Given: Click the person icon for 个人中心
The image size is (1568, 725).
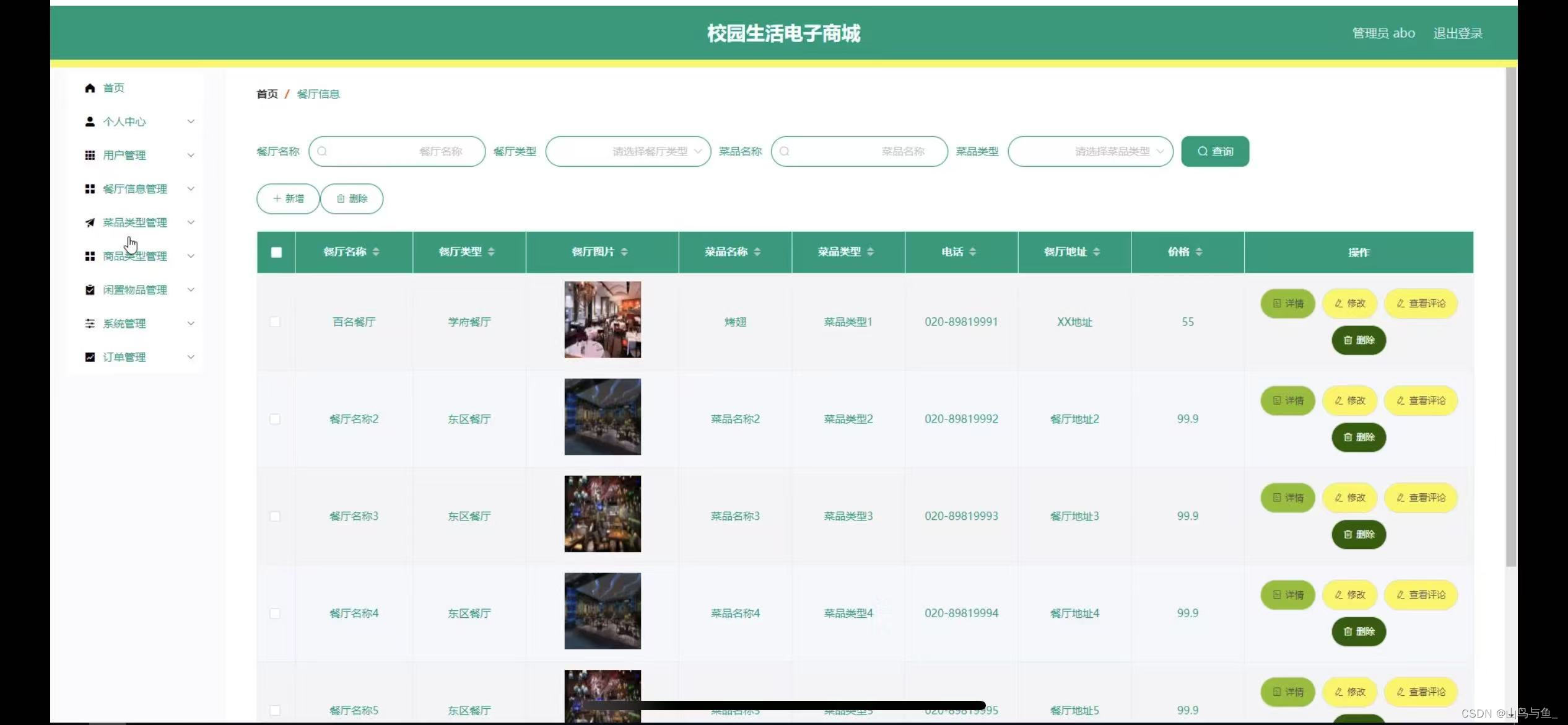Looking at the screenshot, I should tap(90, 121).
